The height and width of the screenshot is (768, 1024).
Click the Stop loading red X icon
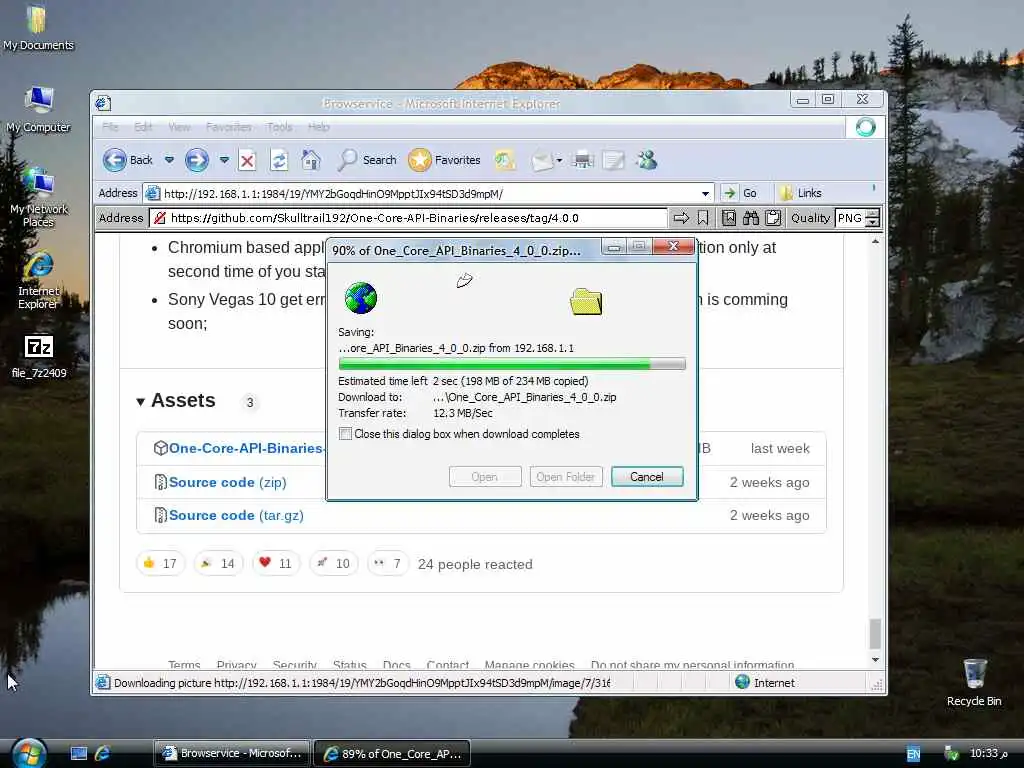[247, 161]
